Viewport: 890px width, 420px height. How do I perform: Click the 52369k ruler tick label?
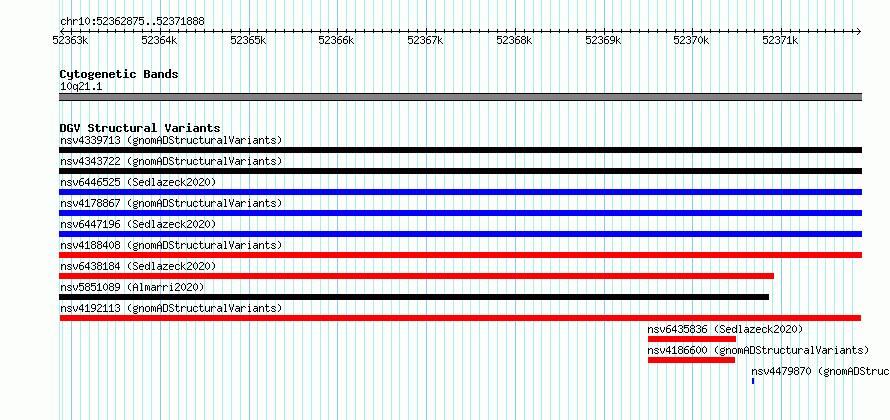(x=603, y=40)
